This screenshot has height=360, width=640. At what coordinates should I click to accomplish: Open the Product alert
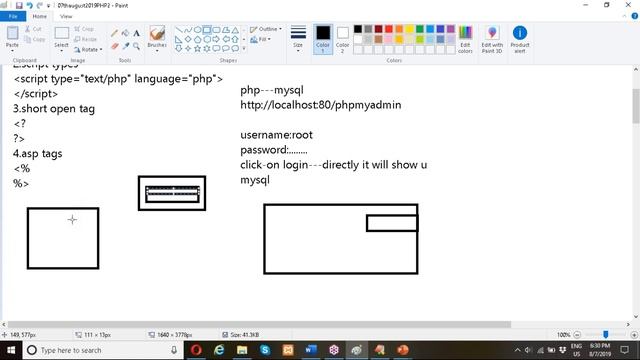[520, 39]
